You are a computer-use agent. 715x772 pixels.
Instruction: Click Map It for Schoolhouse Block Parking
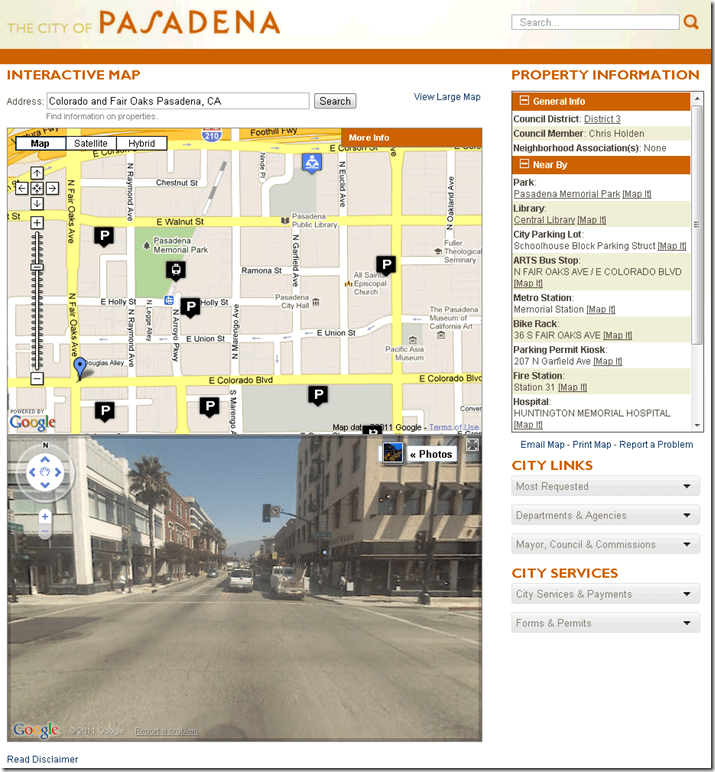[x=672, y=246]
